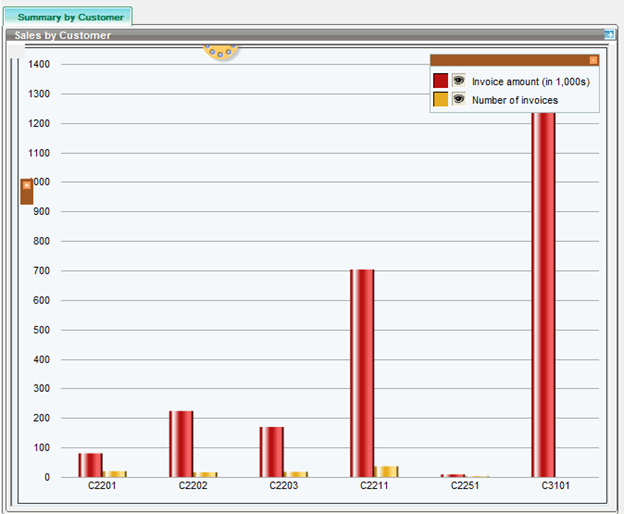Click the maximize icon on Sales by Customer panel
This screenshot has height=514, width=624.
(x=608, y=35)
